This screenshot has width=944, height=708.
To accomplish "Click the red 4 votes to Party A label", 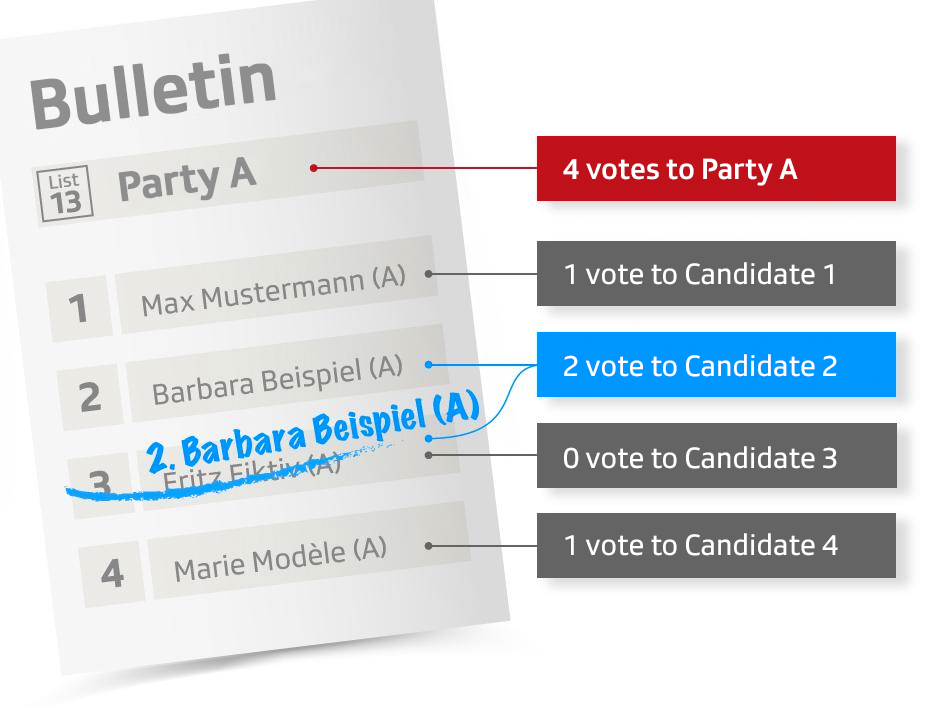I will (x=716, y=169).
